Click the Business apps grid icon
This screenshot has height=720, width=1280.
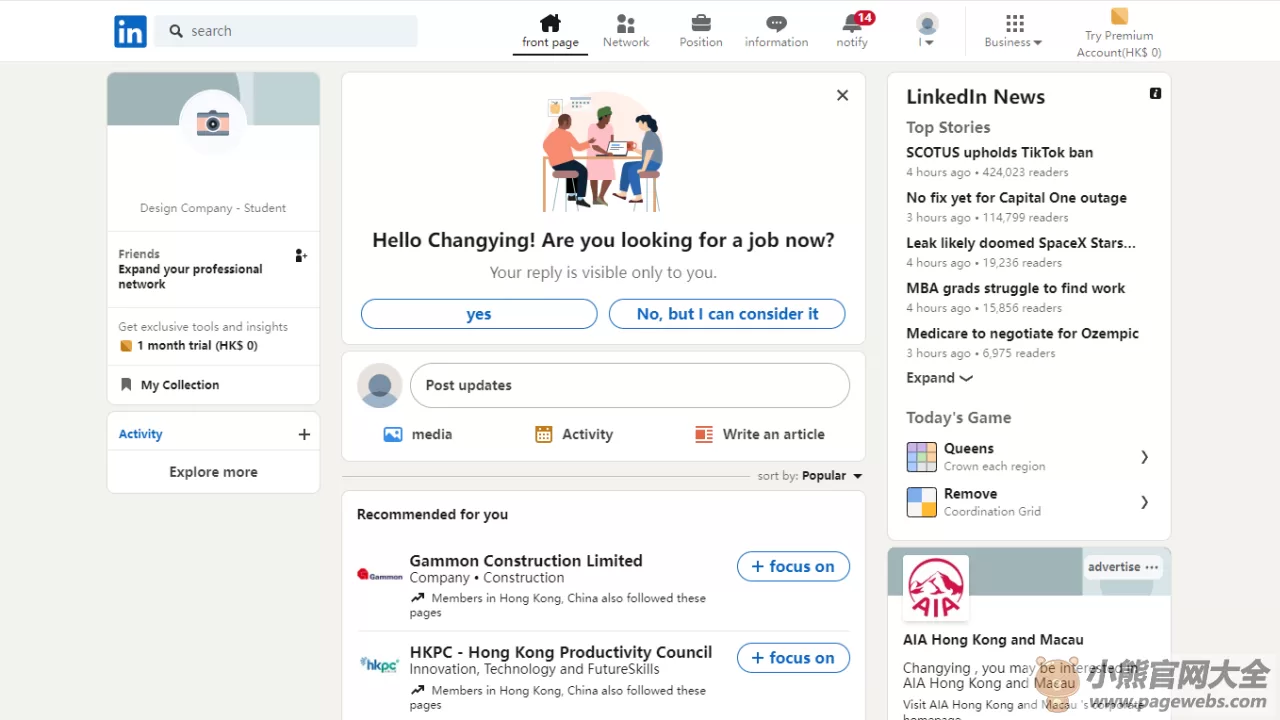point(1015,23)
